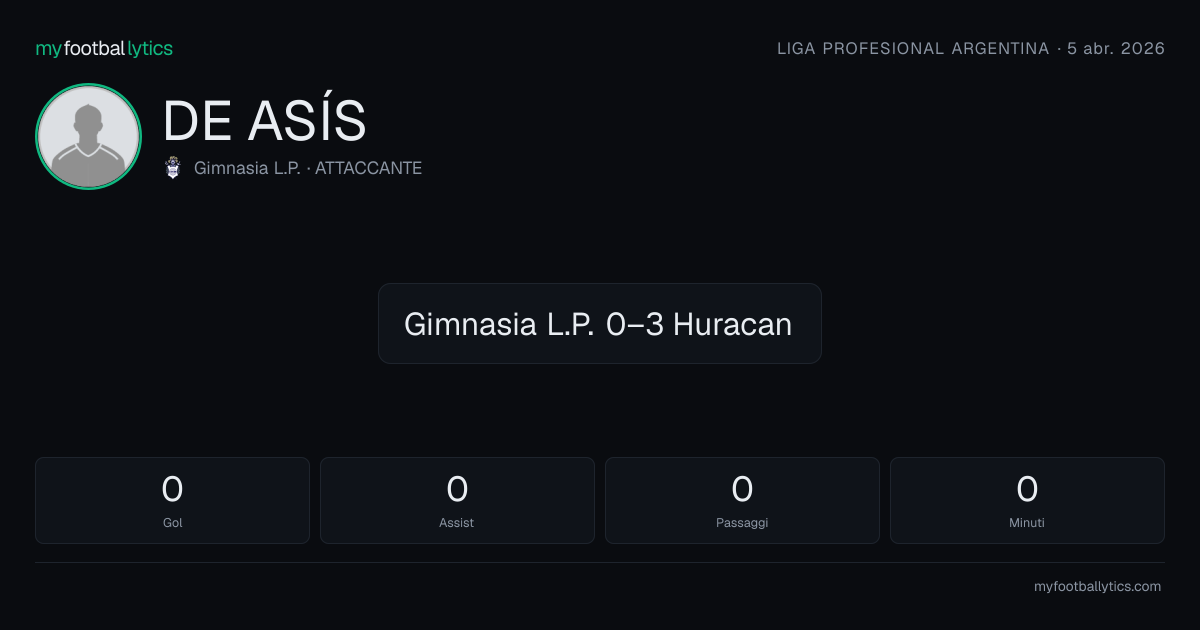Click the zero value above Passaggi
Viewport: 1200px width, 630px height.
[x=742, y=489]
